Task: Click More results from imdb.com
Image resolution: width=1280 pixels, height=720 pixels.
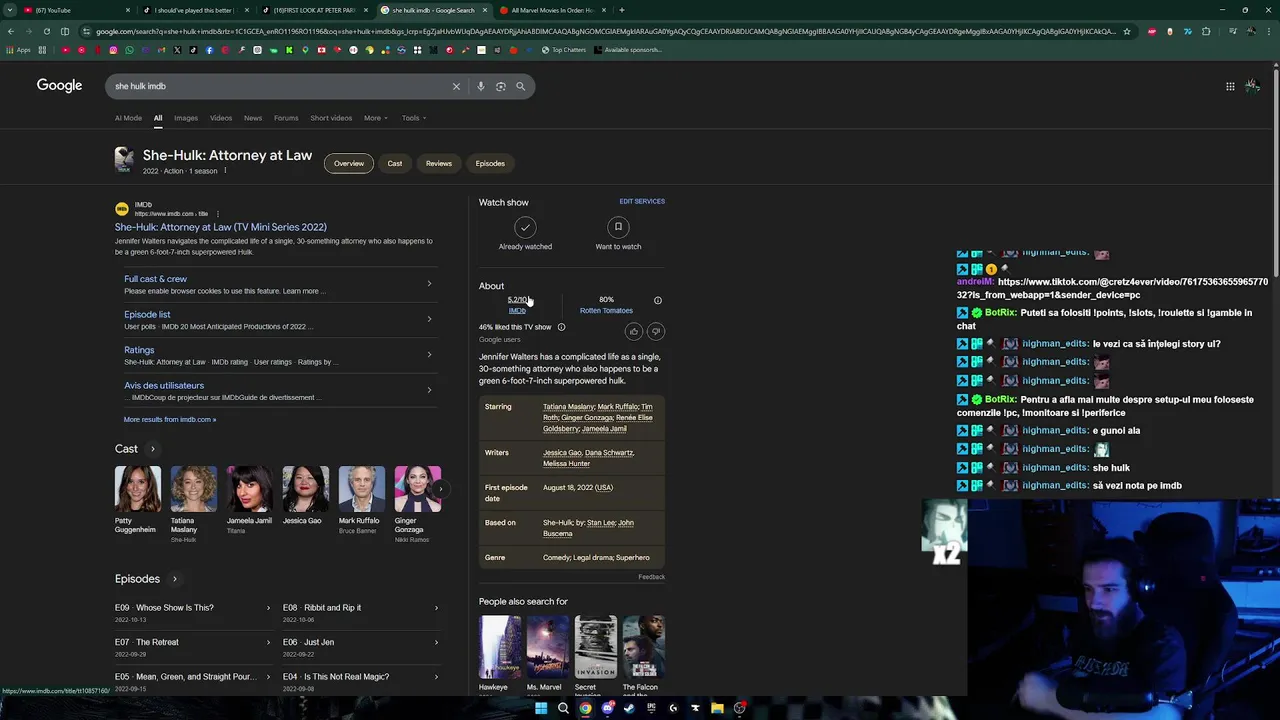Action: 170,420
